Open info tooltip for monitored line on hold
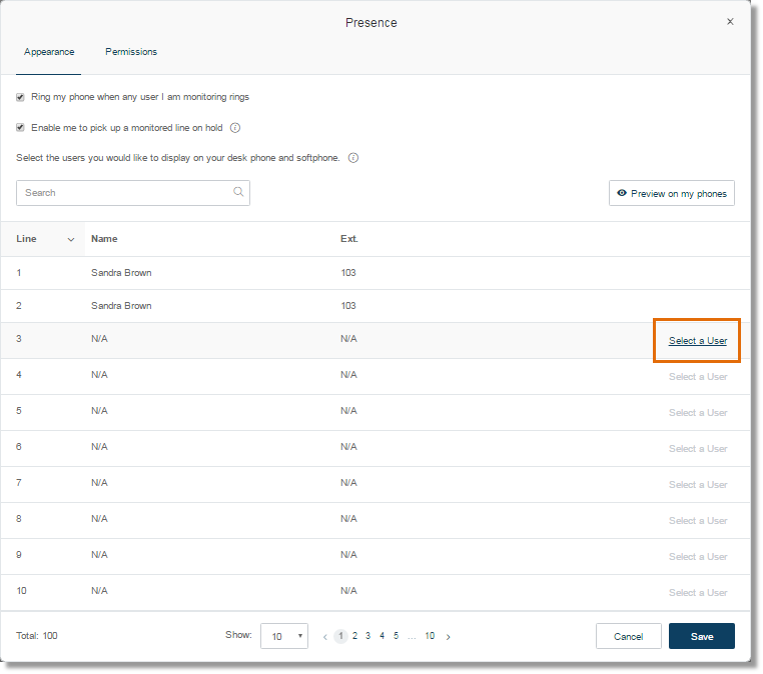Screen dimensions: 763x674 [x=235, y=128]
